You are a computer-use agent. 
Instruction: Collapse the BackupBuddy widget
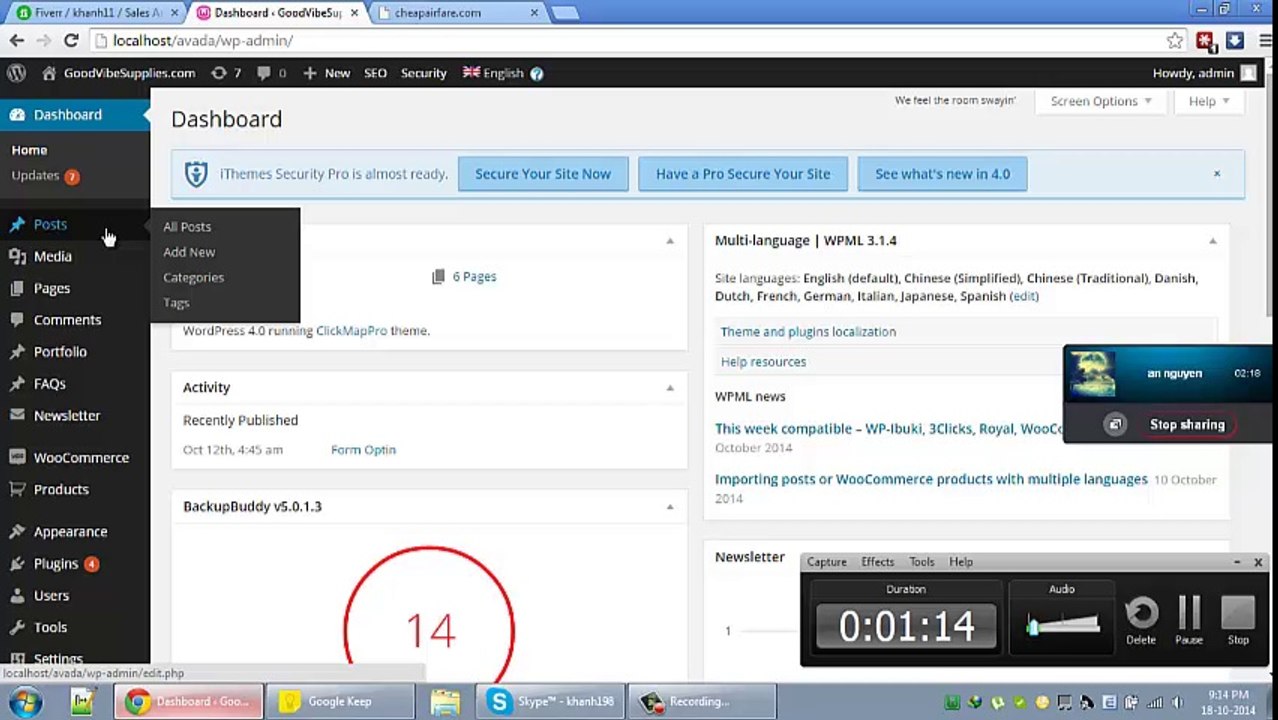670,507
